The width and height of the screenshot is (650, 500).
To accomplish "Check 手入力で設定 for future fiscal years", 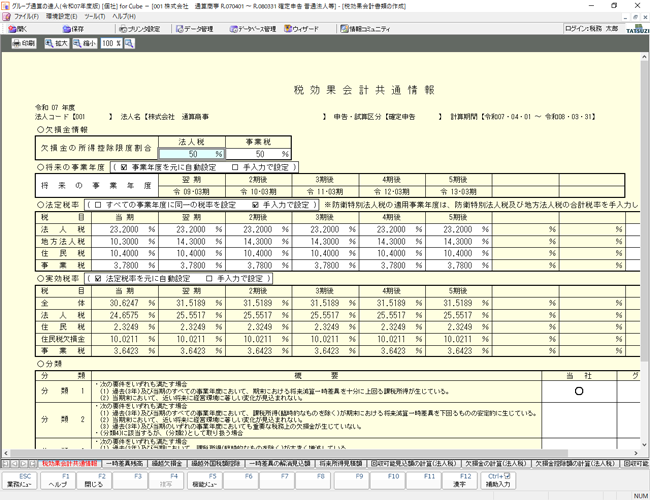I will point(235,167).
